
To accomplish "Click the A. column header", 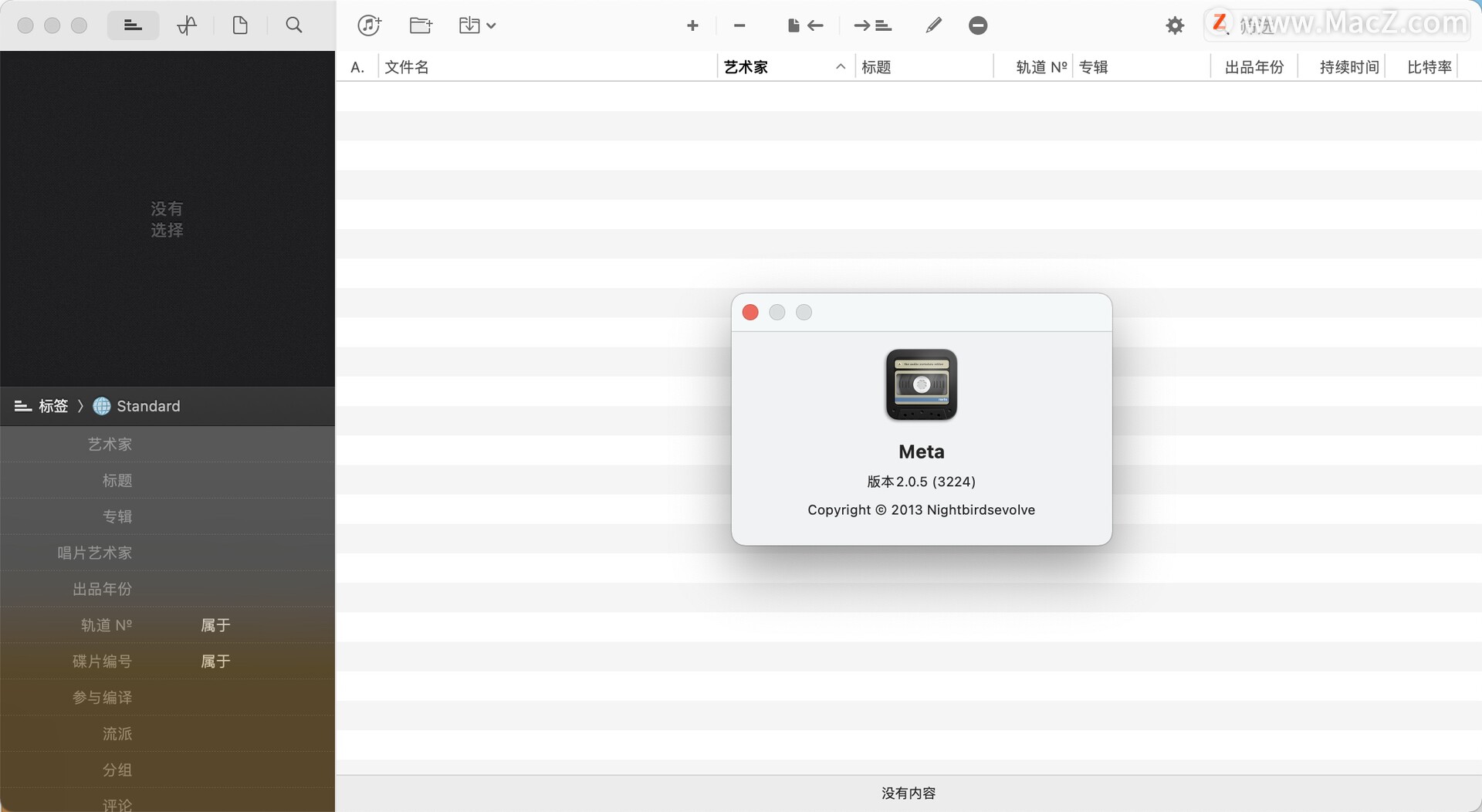I will (357, 67).
